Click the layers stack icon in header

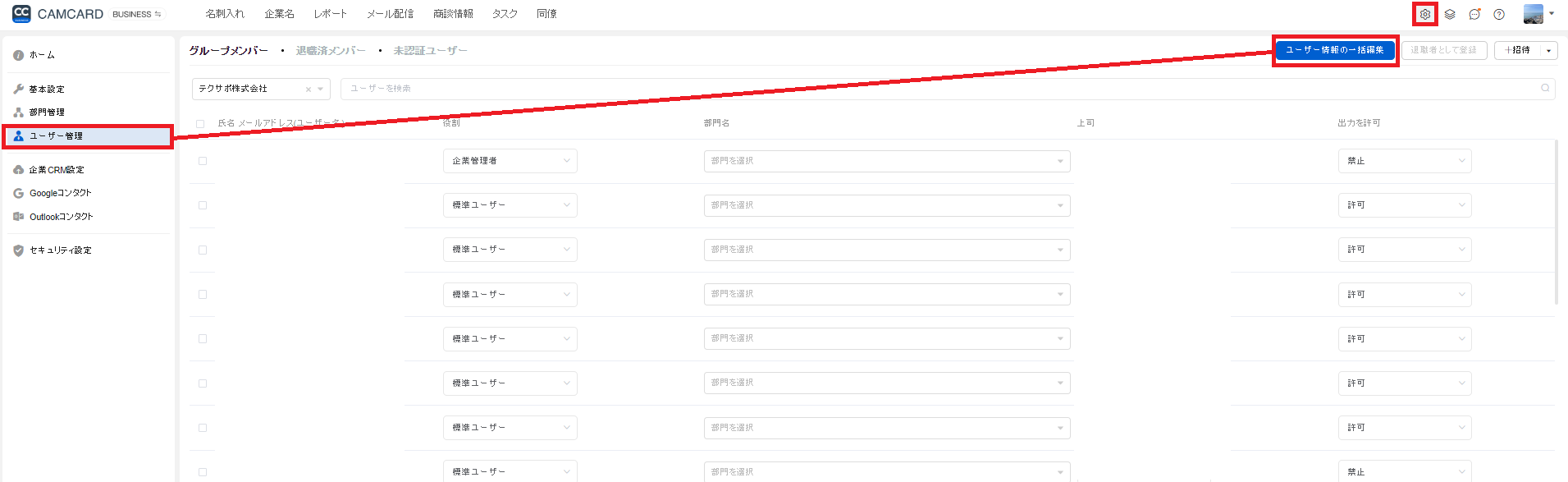pyautogui.click(x=1450, y=14)
